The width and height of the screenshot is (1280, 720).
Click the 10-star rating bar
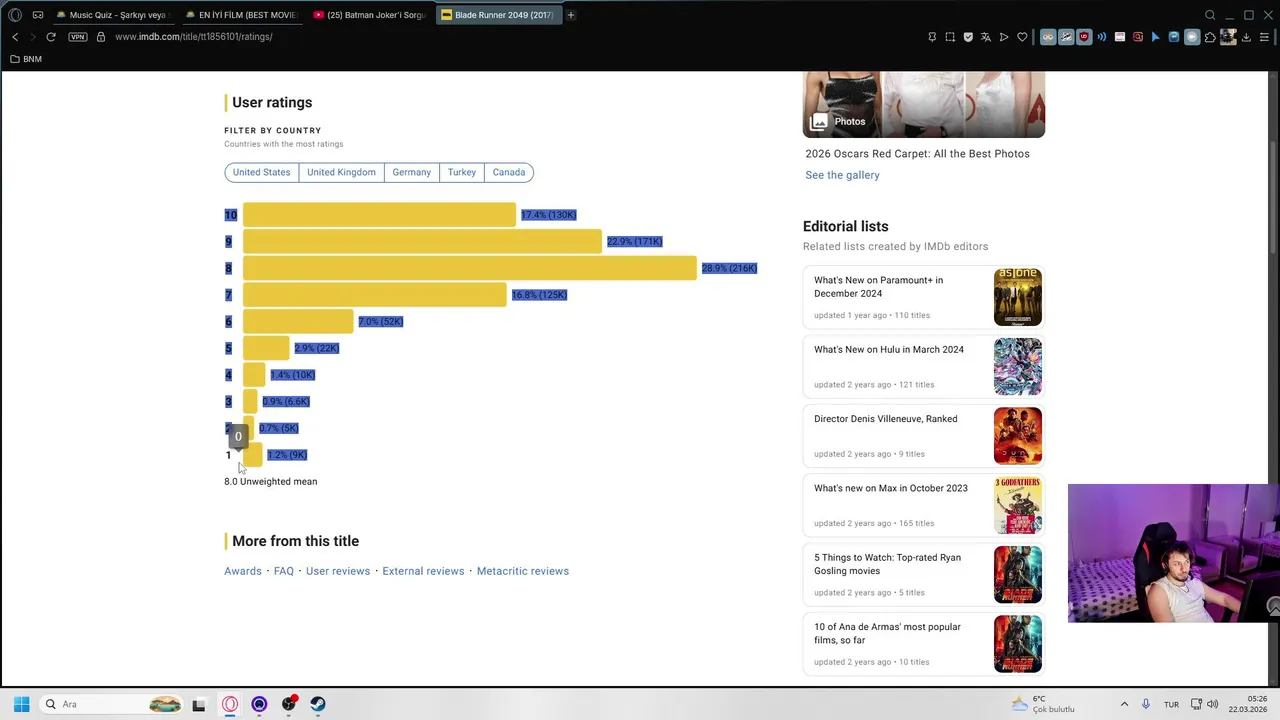pyautogui.click(x=379, y=215)
